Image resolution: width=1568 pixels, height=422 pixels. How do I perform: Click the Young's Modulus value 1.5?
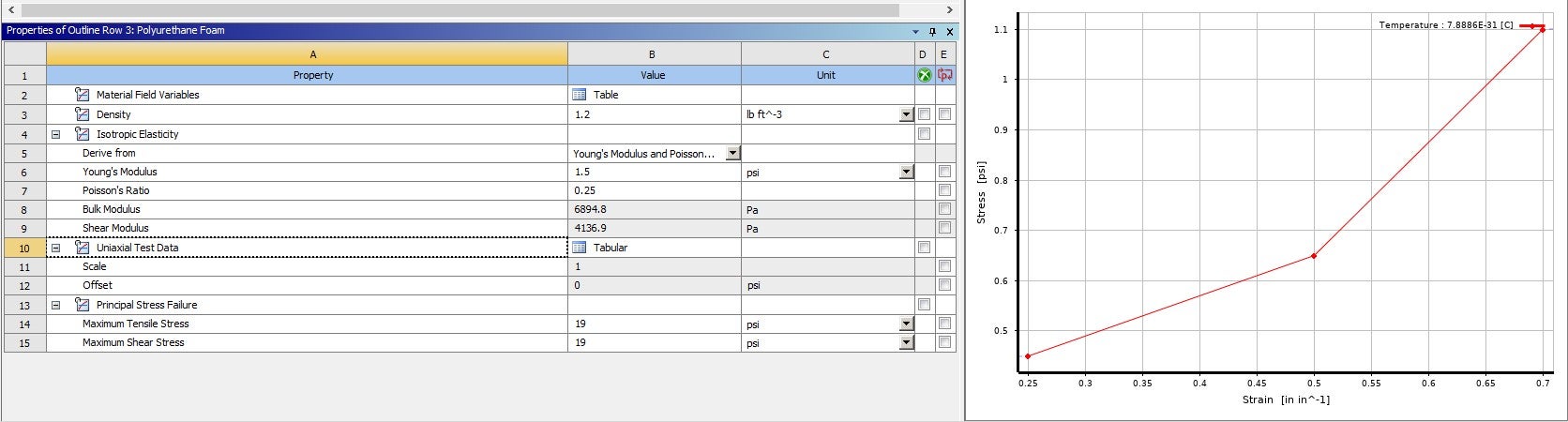click(582, 172)
